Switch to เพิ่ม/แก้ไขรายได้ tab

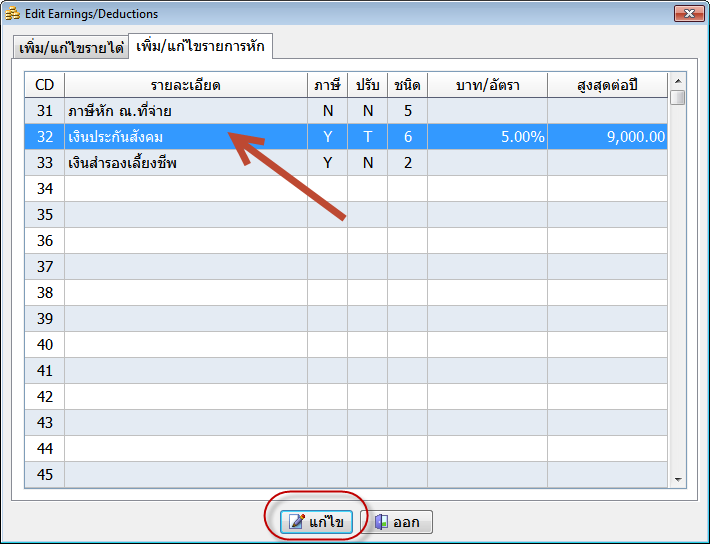click(70, 48)
